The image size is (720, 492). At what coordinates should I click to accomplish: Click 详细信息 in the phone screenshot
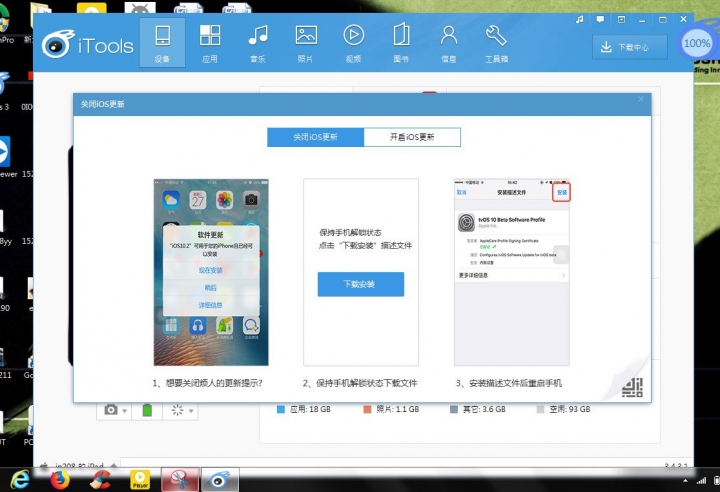coord(211,305)
